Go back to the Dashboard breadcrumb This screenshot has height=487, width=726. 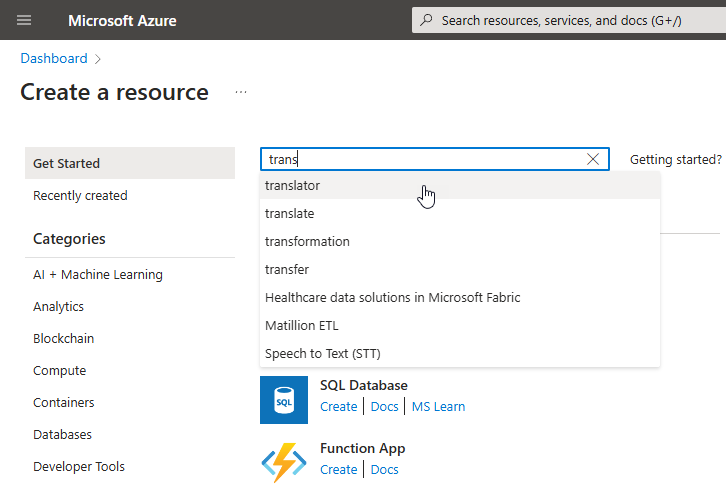pos(54,59)
